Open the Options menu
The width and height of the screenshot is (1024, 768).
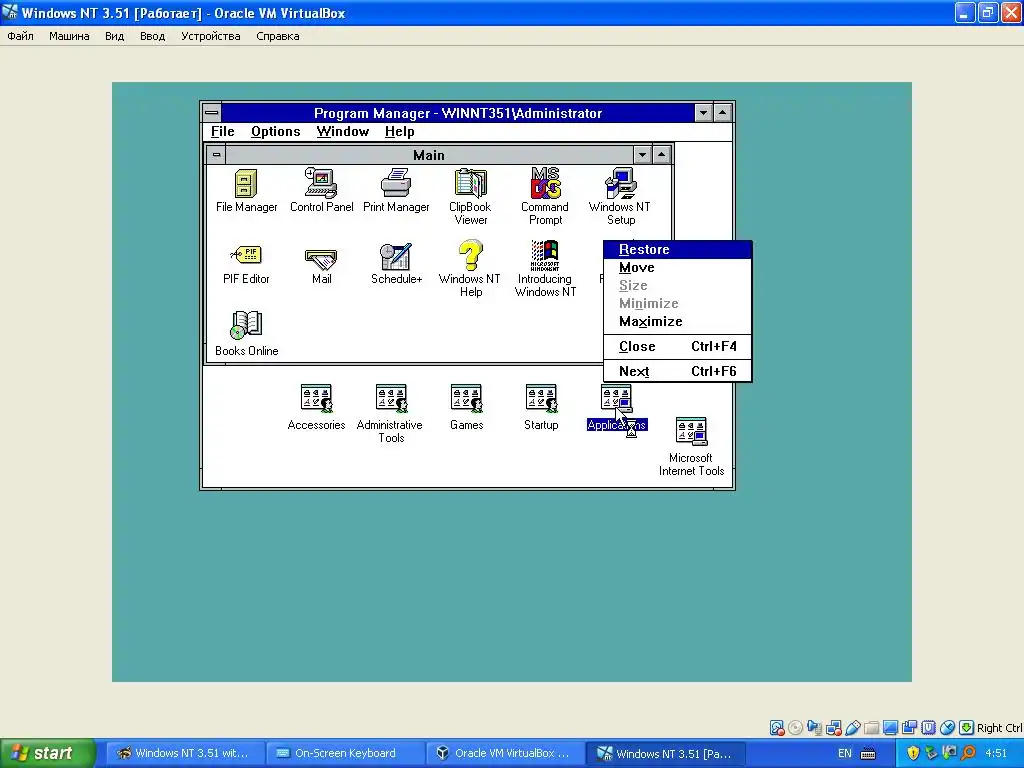pos(276,132)
